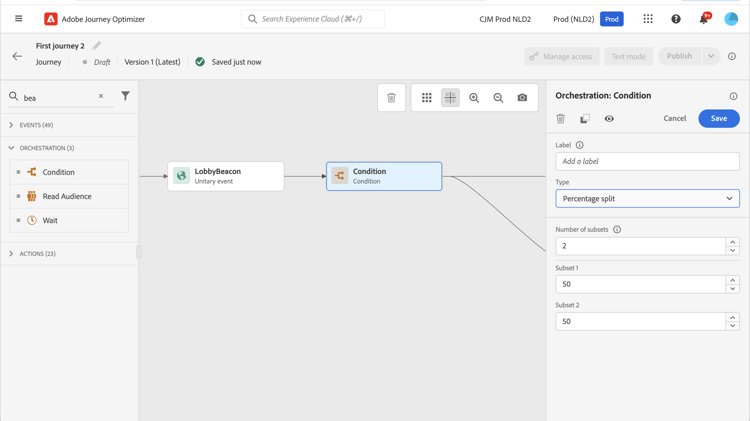Click Cancel in the condition panel
This screenshot has height=421, width=750.
click(x=675, y=119)
